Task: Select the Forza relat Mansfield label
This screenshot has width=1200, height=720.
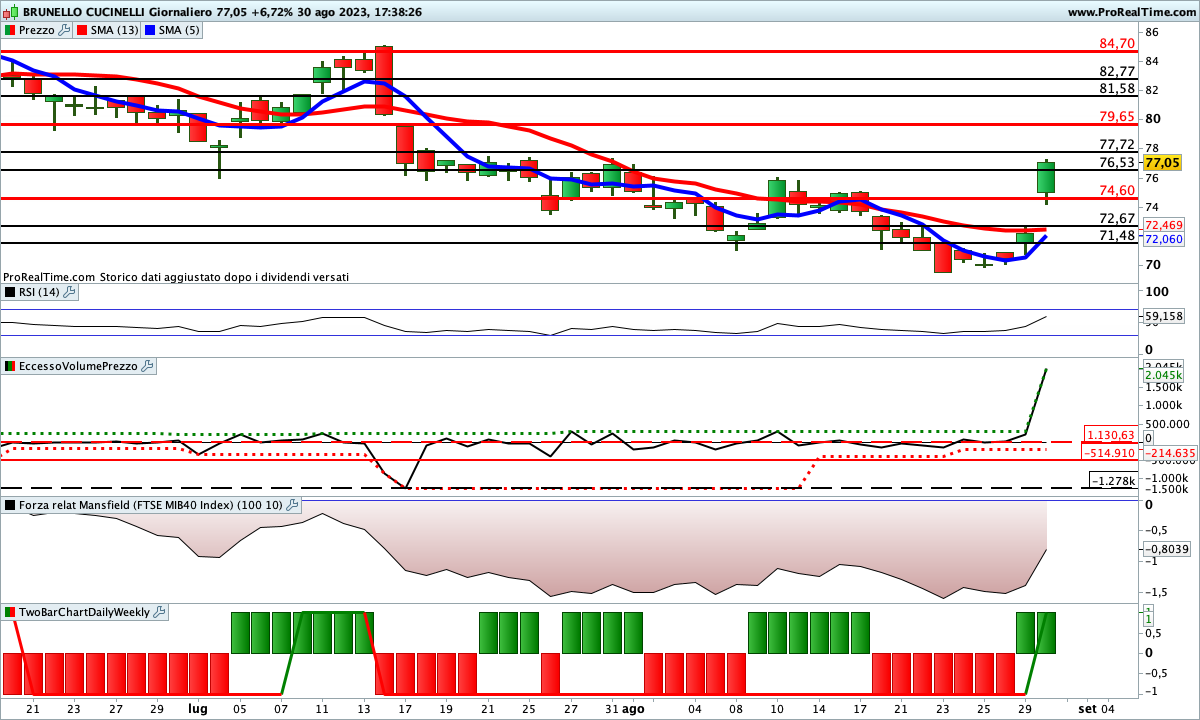Action: (x=151, y=506)
